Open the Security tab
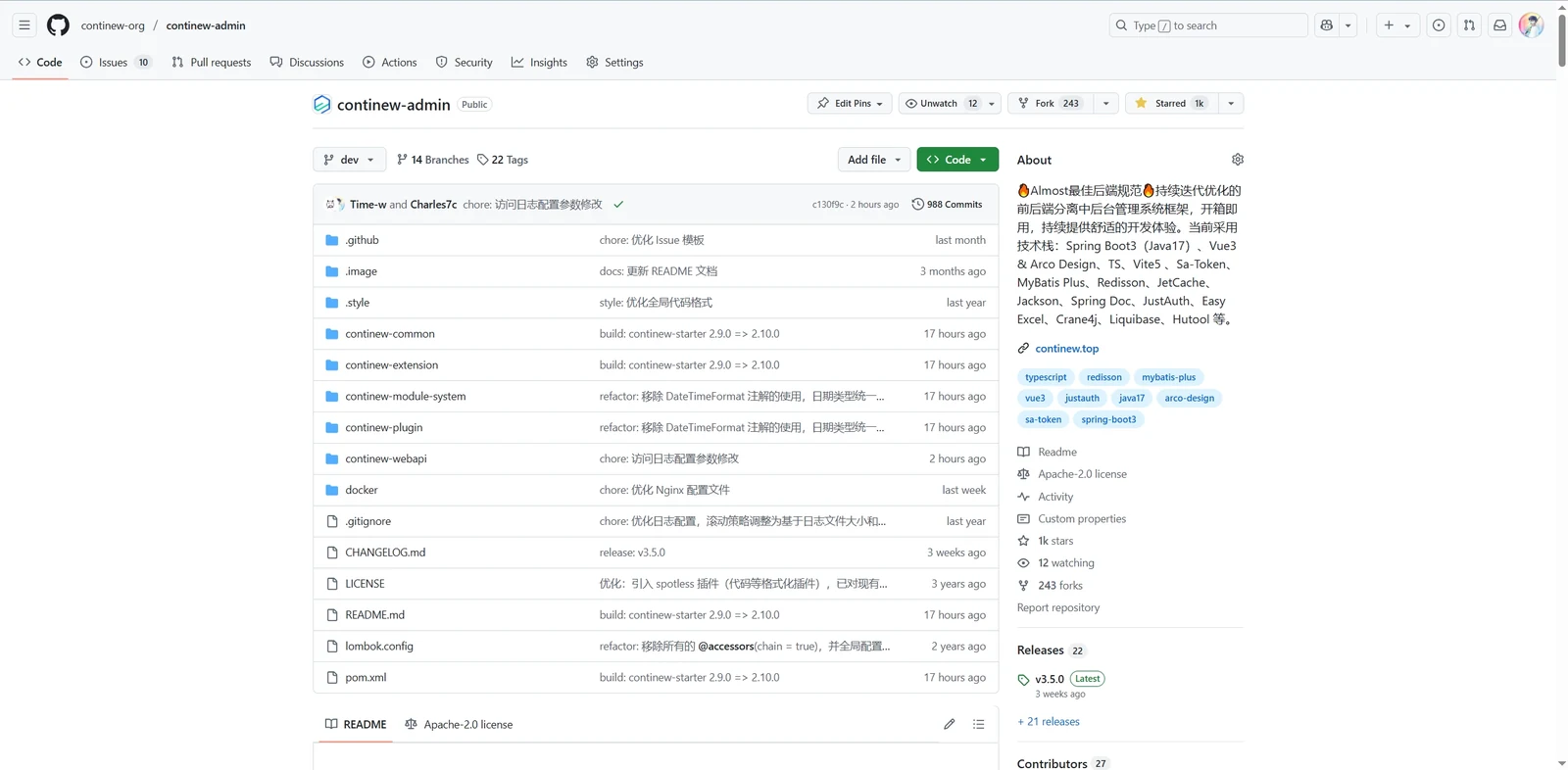Image resolution: width=1568 pixels, height=770 pixels. coord(465,63)
